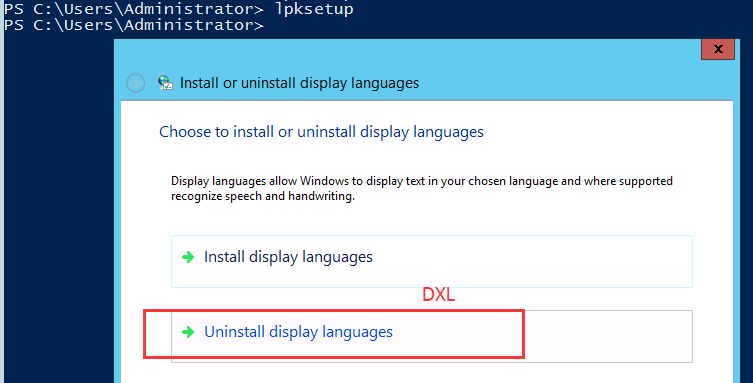Click the green arrow beside Uninstall display languages

click(188, 332)
